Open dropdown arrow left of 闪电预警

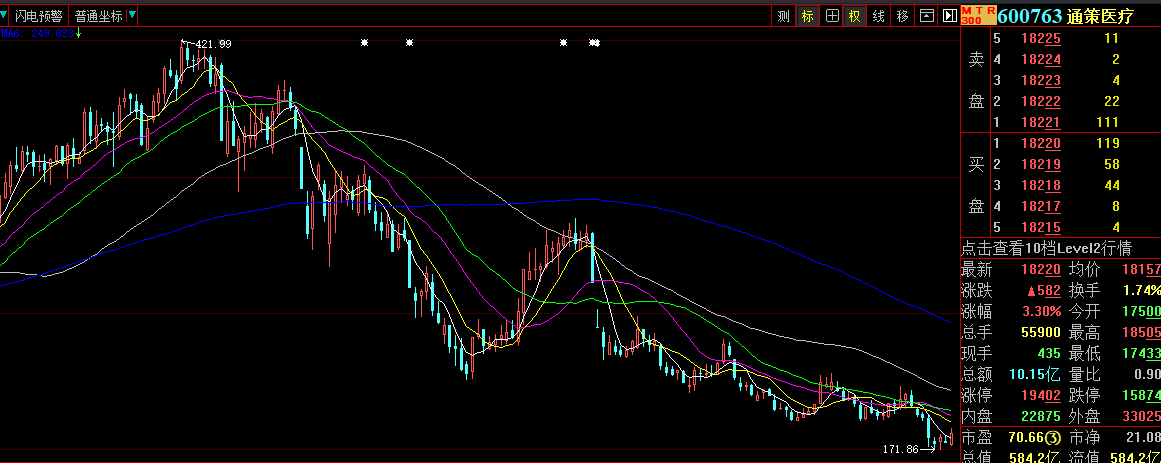point(5,16)
